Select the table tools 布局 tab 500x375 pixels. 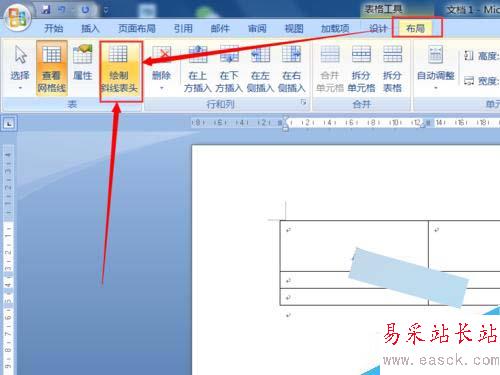(x=415, y=28)
